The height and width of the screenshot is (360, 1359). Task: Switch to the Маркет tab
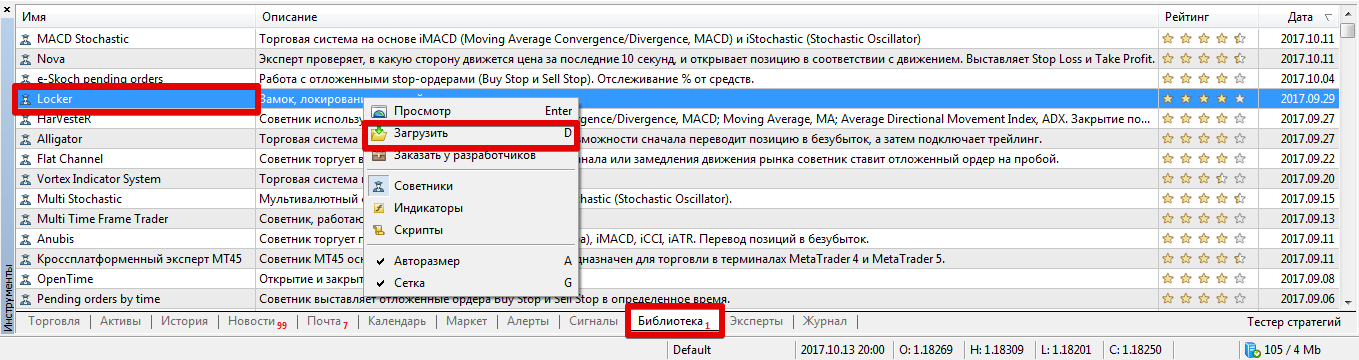click(467, 321)
